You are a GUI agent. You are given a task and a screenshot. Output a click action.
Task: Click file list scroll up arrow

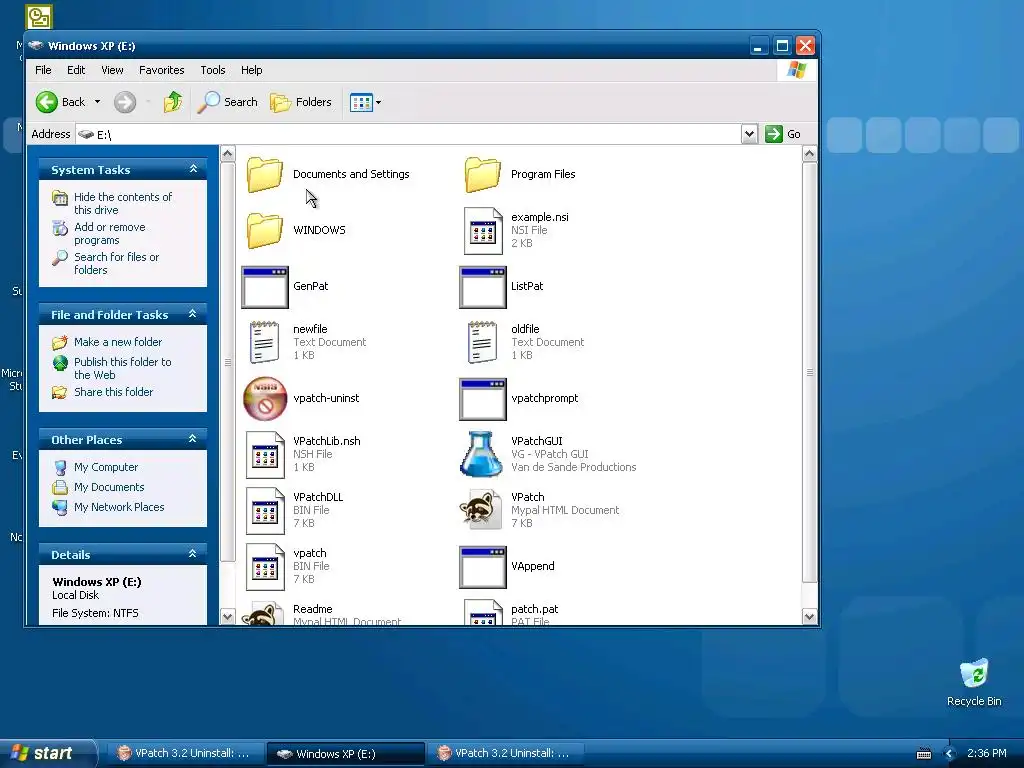pos(809,154)
